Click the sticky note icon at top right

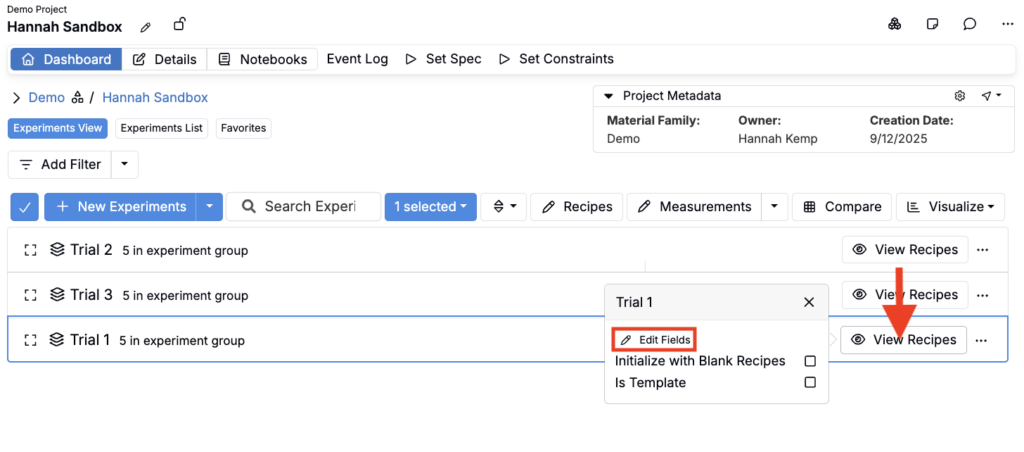point(932,25)
